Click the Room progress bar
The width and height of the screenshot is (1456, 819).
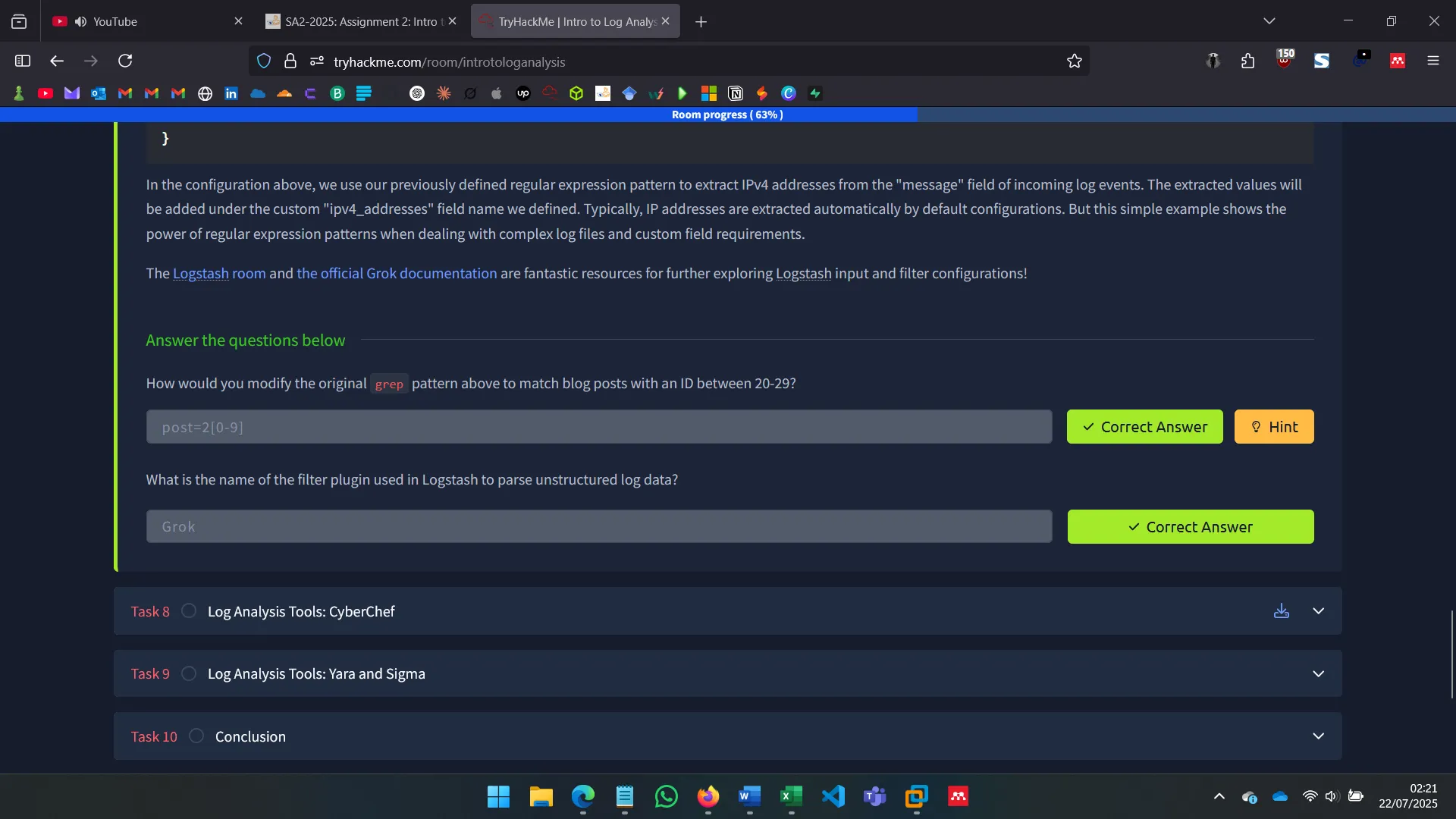tap(727, 115)
